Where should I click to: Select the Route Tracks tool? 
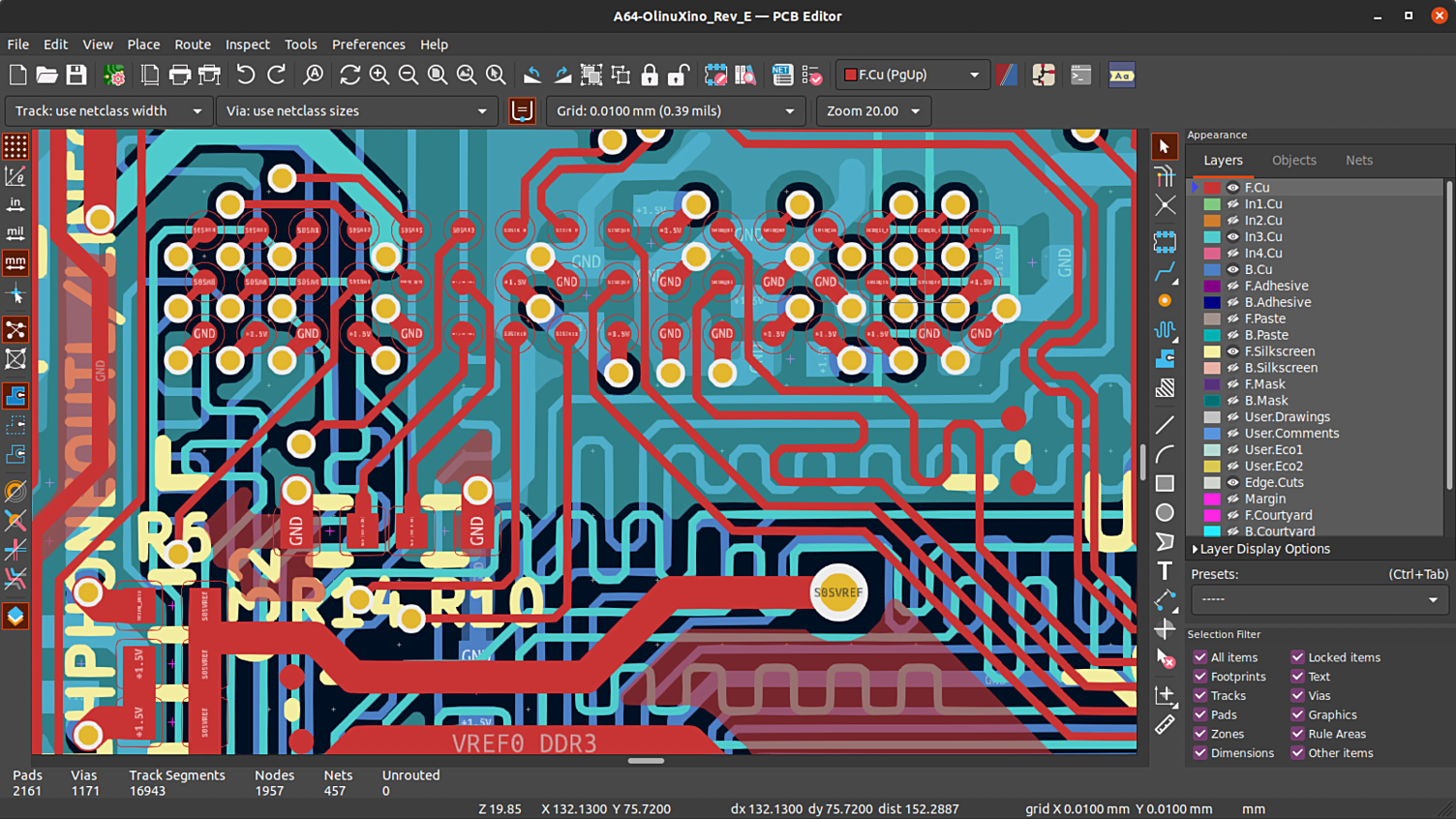pos(1165,272)
